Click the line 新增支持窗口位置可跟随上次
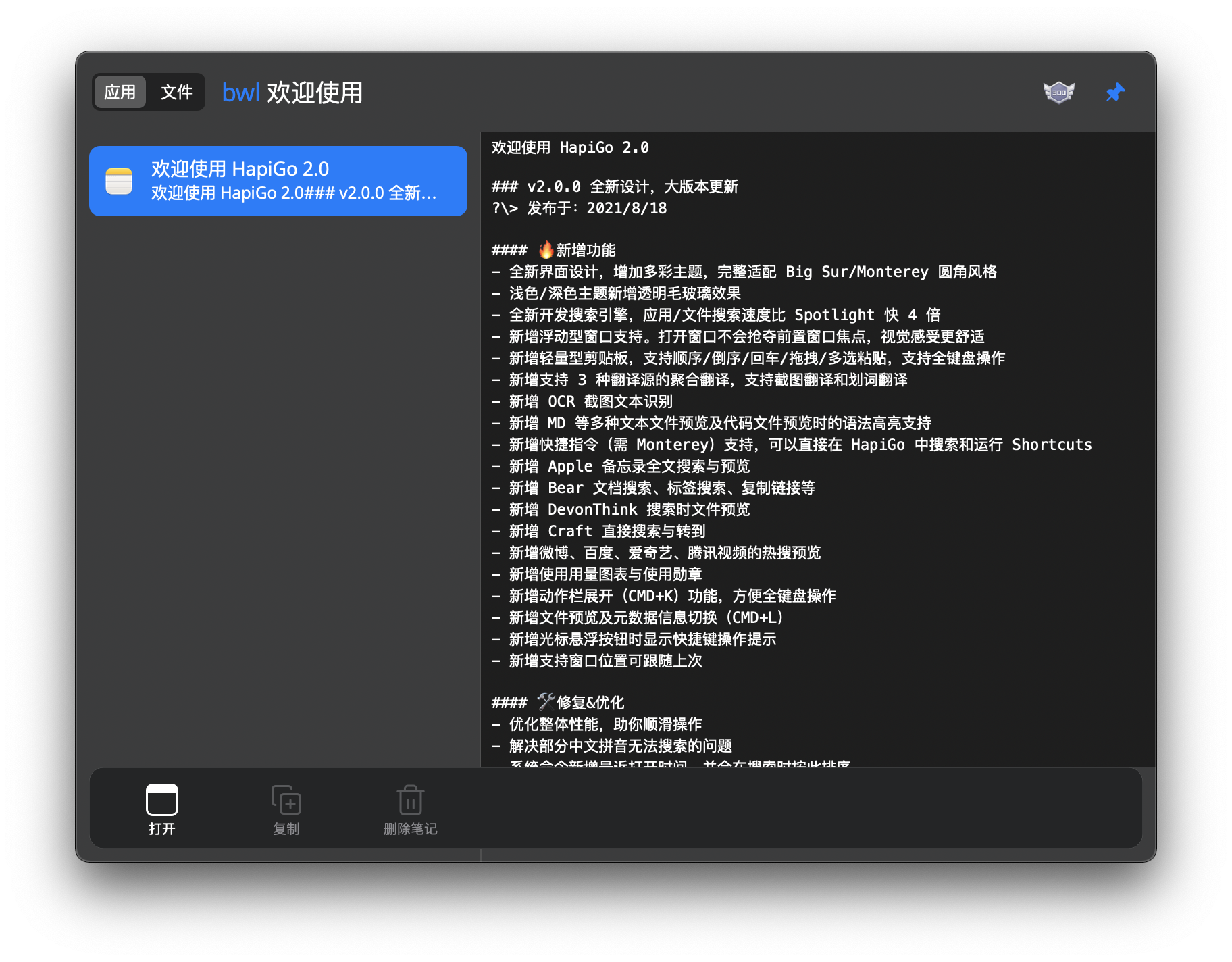Screen dimensions: 1232x962 click(597, 661)
